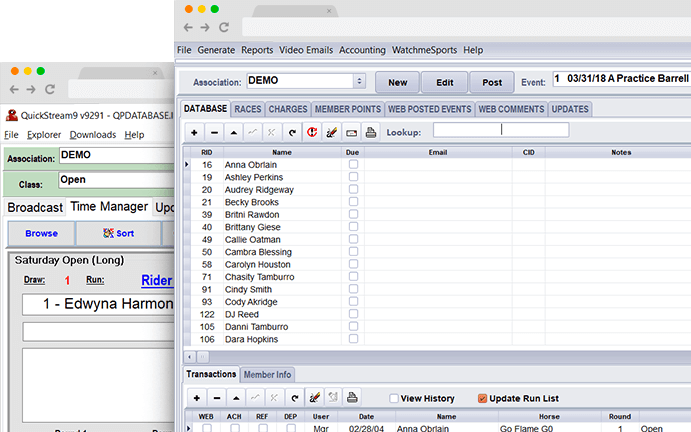Viewport: 691px width, 432px height.
Task: Check Due box for Becky Brooks
Action: pyautogui.click(x=353, y=202)
